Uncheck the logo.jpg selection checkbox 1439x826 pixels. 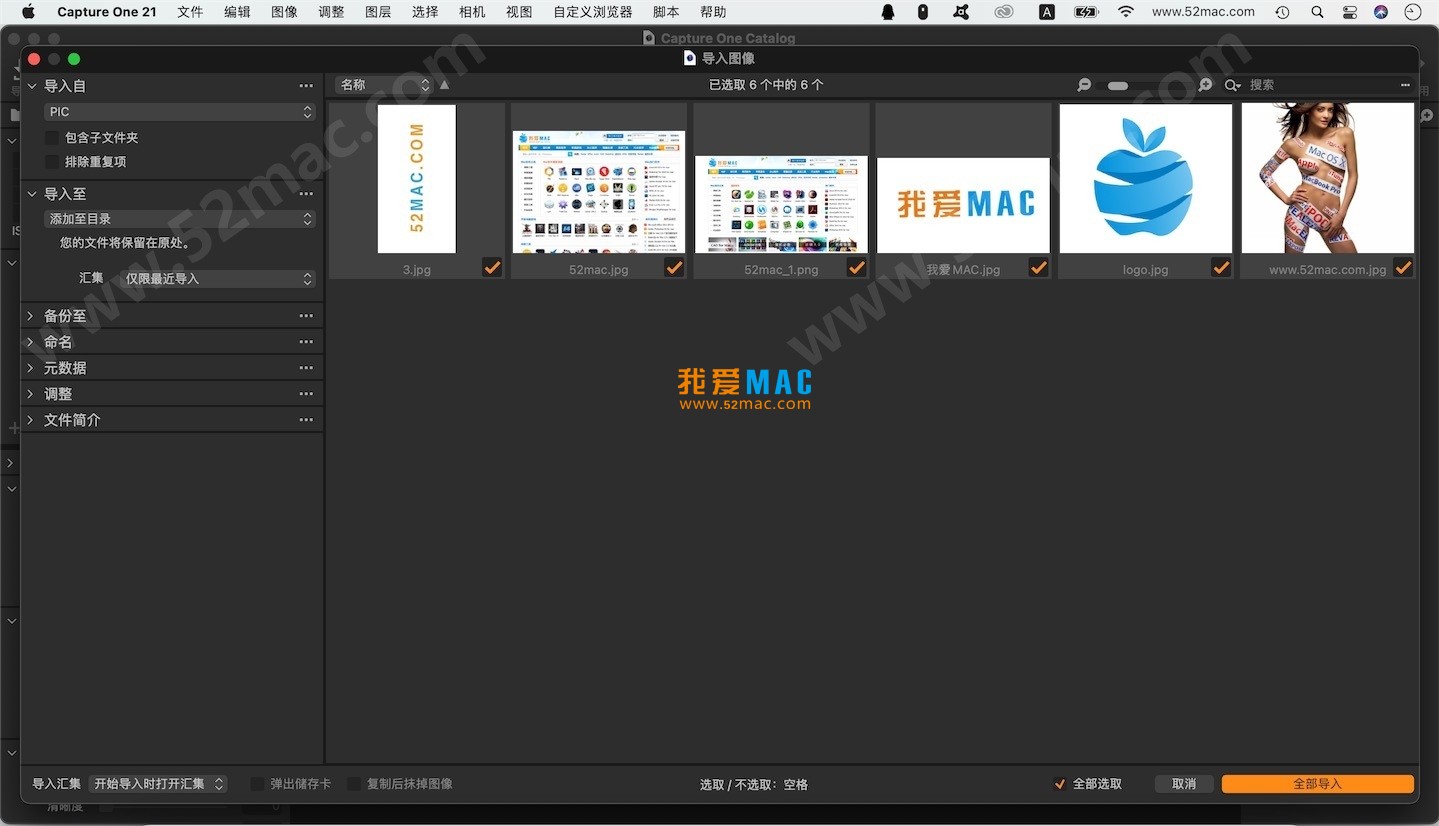tap(1221, 267)
